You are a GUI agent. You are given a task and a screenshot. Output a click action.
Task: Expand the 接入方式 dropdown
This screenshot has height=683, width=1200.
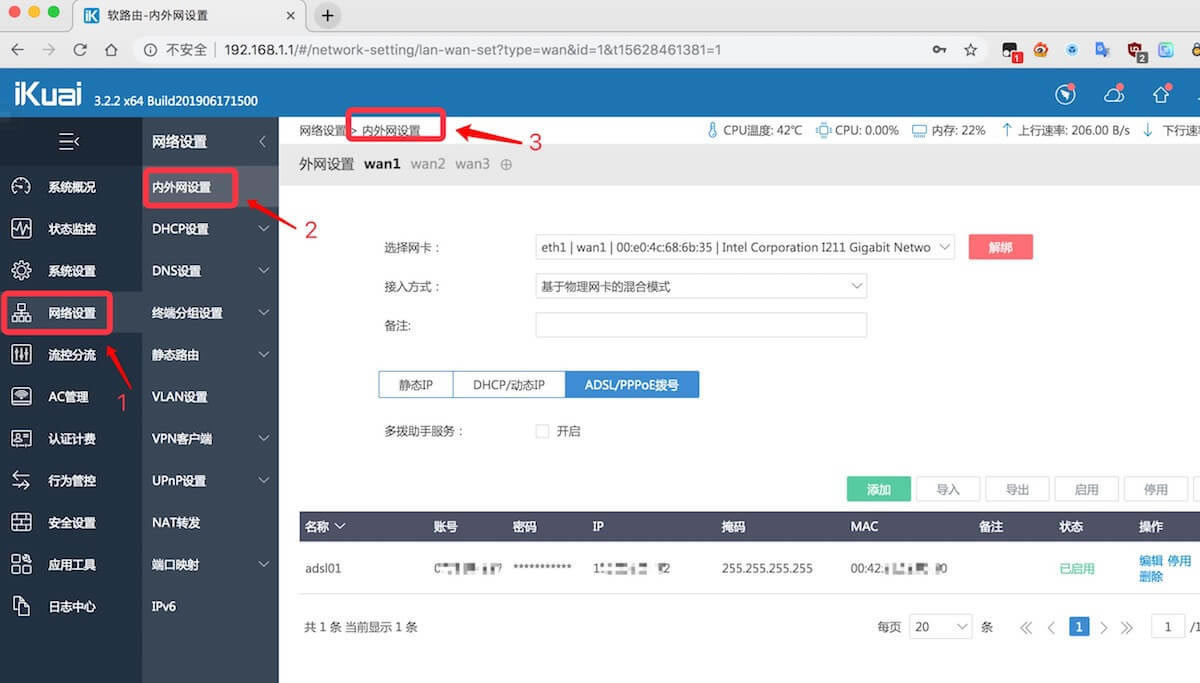(x=700, y=286)
